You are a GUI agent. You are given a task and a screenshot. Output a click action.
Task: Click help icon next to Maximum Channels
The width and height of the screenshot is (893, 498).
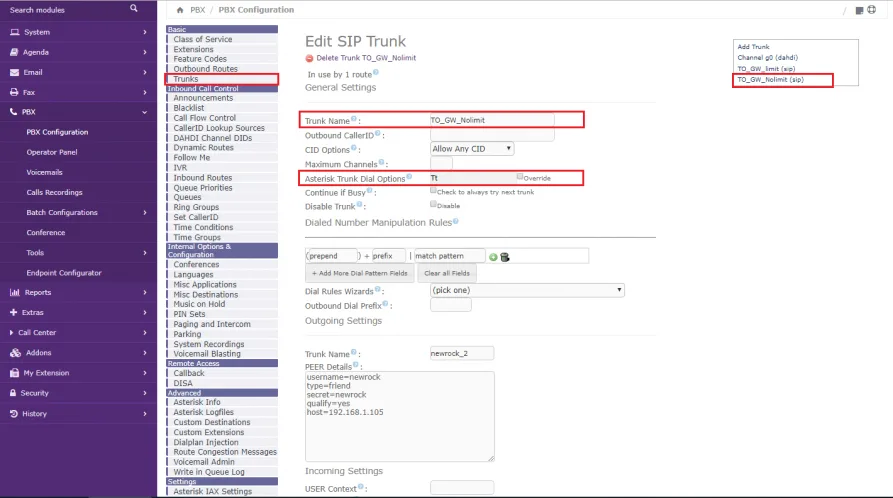[x=381, y=162]
